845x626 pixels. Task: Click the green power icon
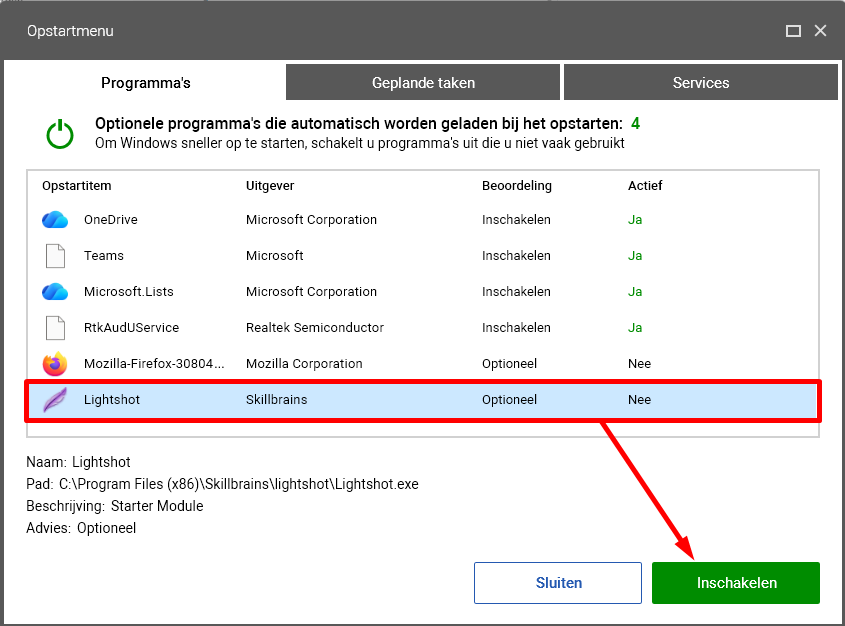[x=60, y=134]
